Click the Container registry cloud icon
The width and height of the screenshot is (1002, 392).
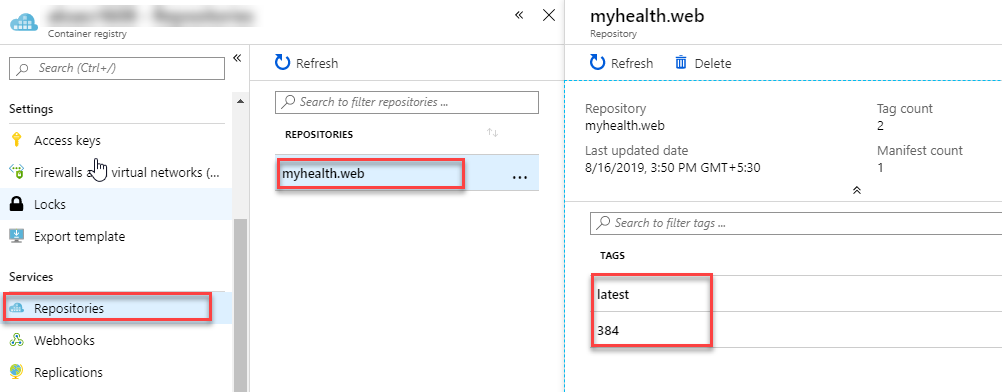(x=24, y=24)
